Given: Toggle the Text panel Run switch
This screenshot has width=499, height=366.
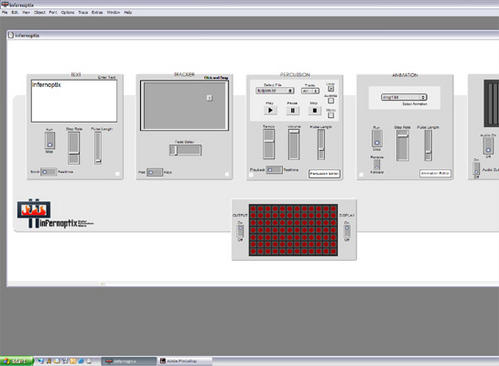Looking at the screenshot, I should tap(50, 140).
